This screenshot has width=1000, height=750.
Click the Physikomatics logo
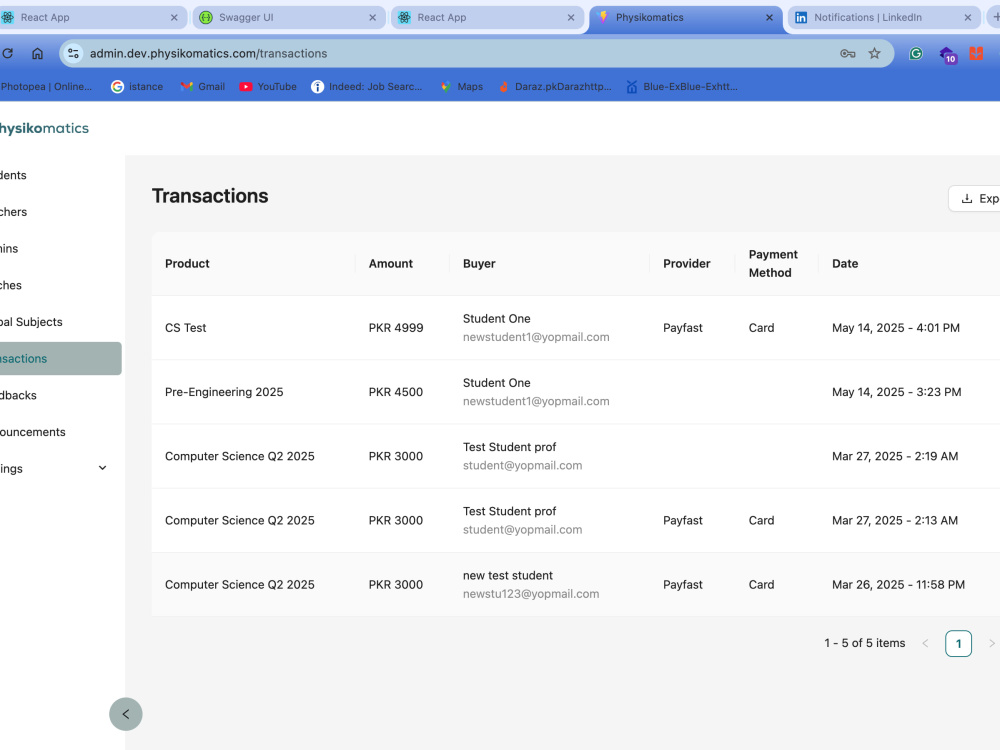[x=44, y=128]
